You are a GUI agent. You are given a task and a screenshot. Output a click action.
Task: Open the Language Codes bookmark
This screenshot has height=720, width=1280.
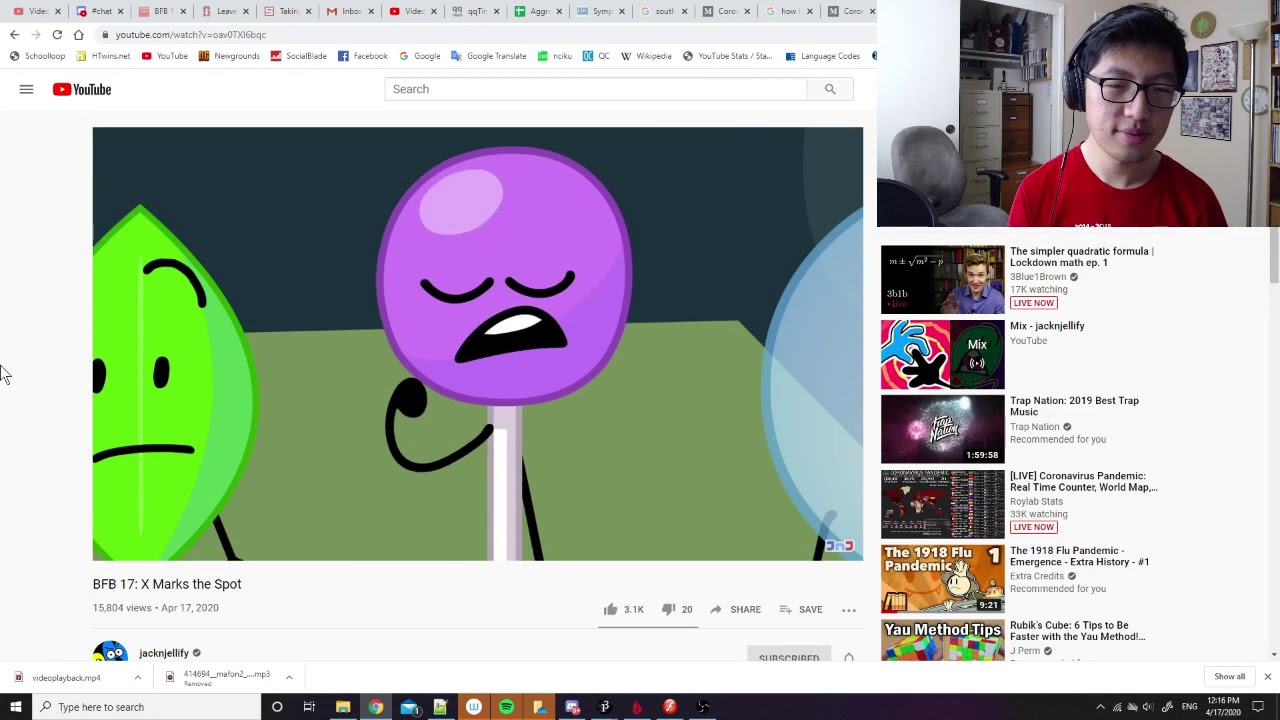823,56
